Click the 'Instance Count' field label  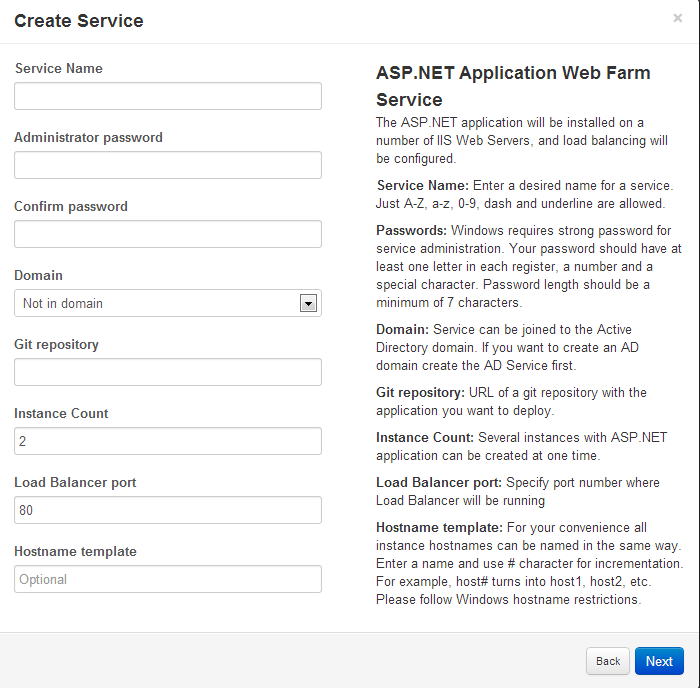click(x=61, y=413)
